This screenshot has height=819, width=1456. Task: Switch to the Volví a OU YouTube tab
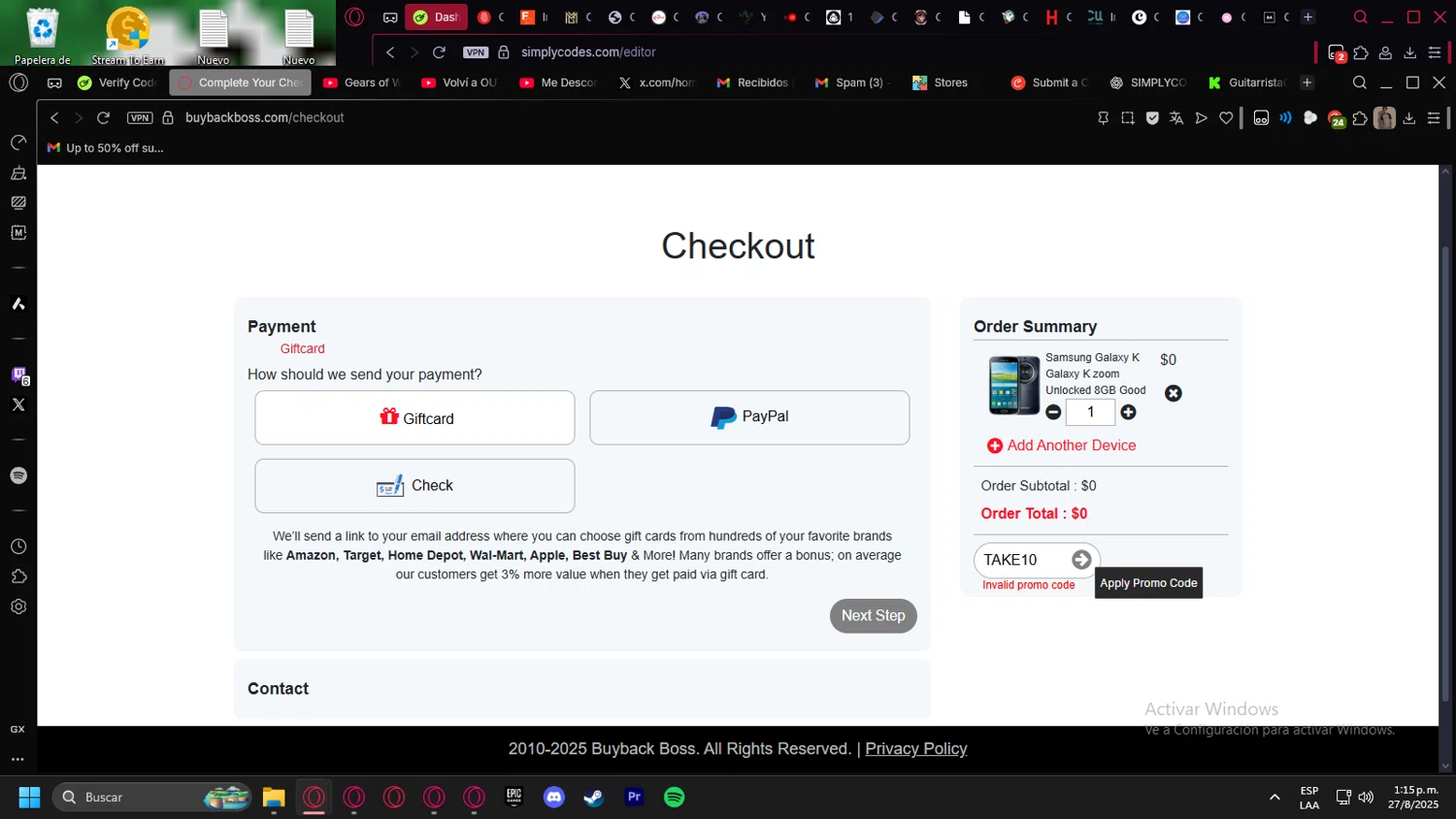tap(459, 82)
